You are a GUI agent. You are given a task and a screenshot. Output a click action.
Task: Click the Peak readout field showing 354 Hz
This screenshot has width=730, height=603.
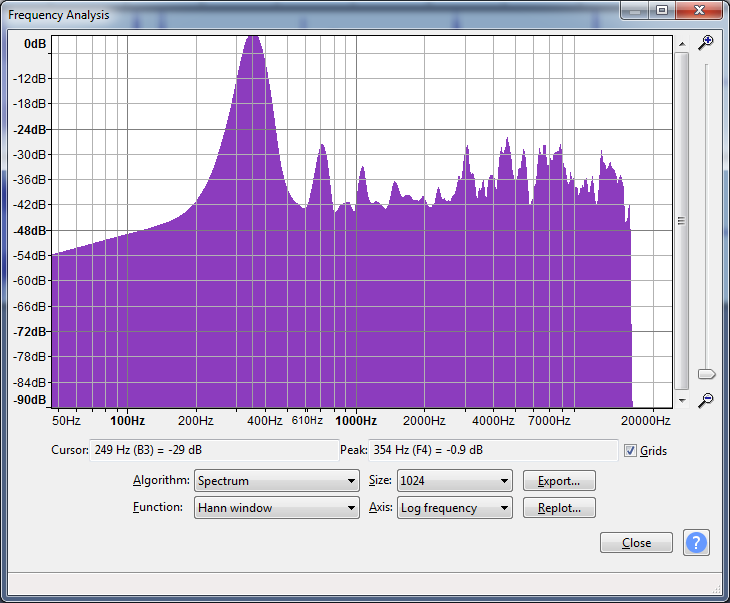pos(494,450)
